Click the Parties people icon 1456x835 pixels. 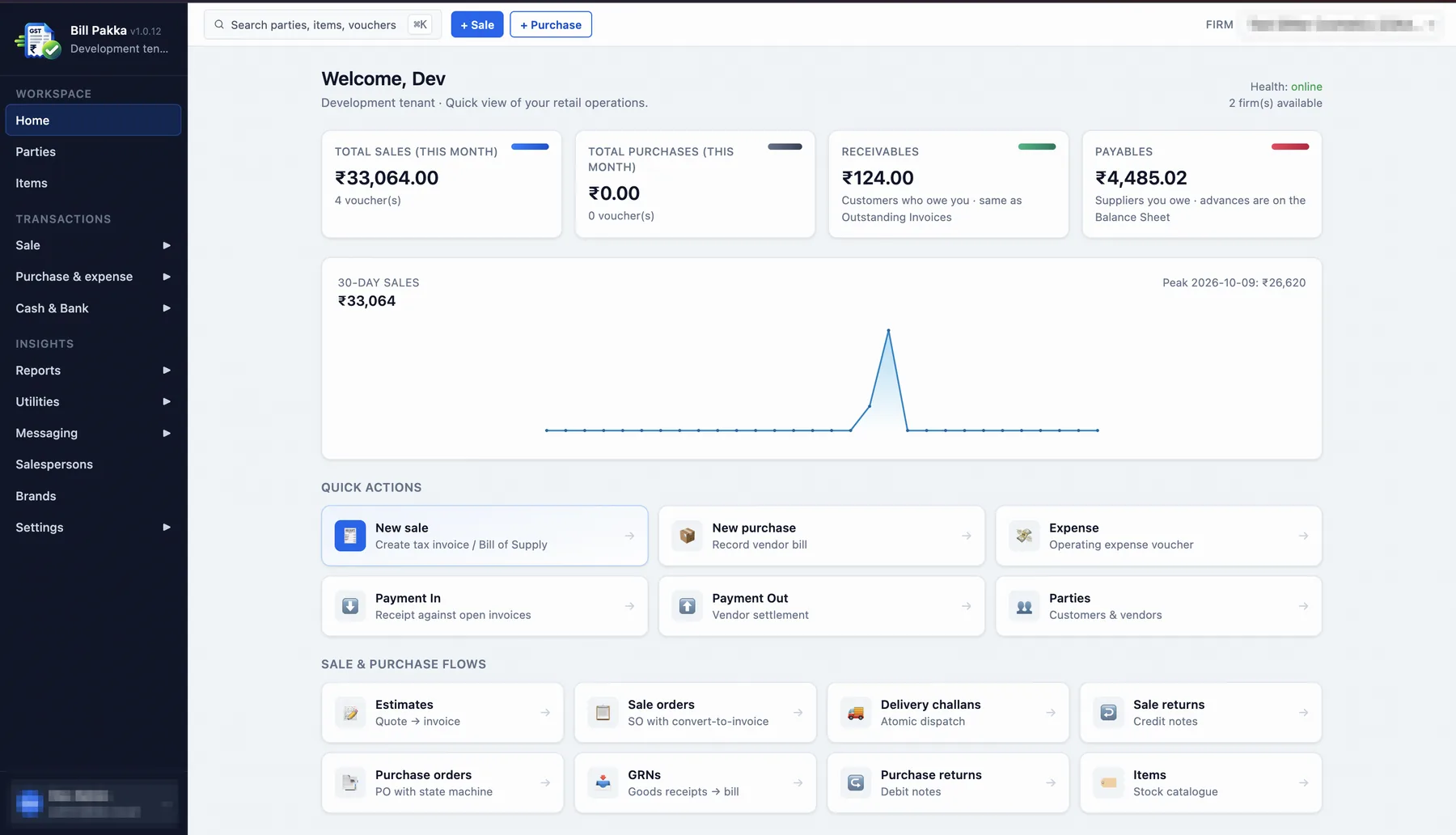coord(1024,606)
